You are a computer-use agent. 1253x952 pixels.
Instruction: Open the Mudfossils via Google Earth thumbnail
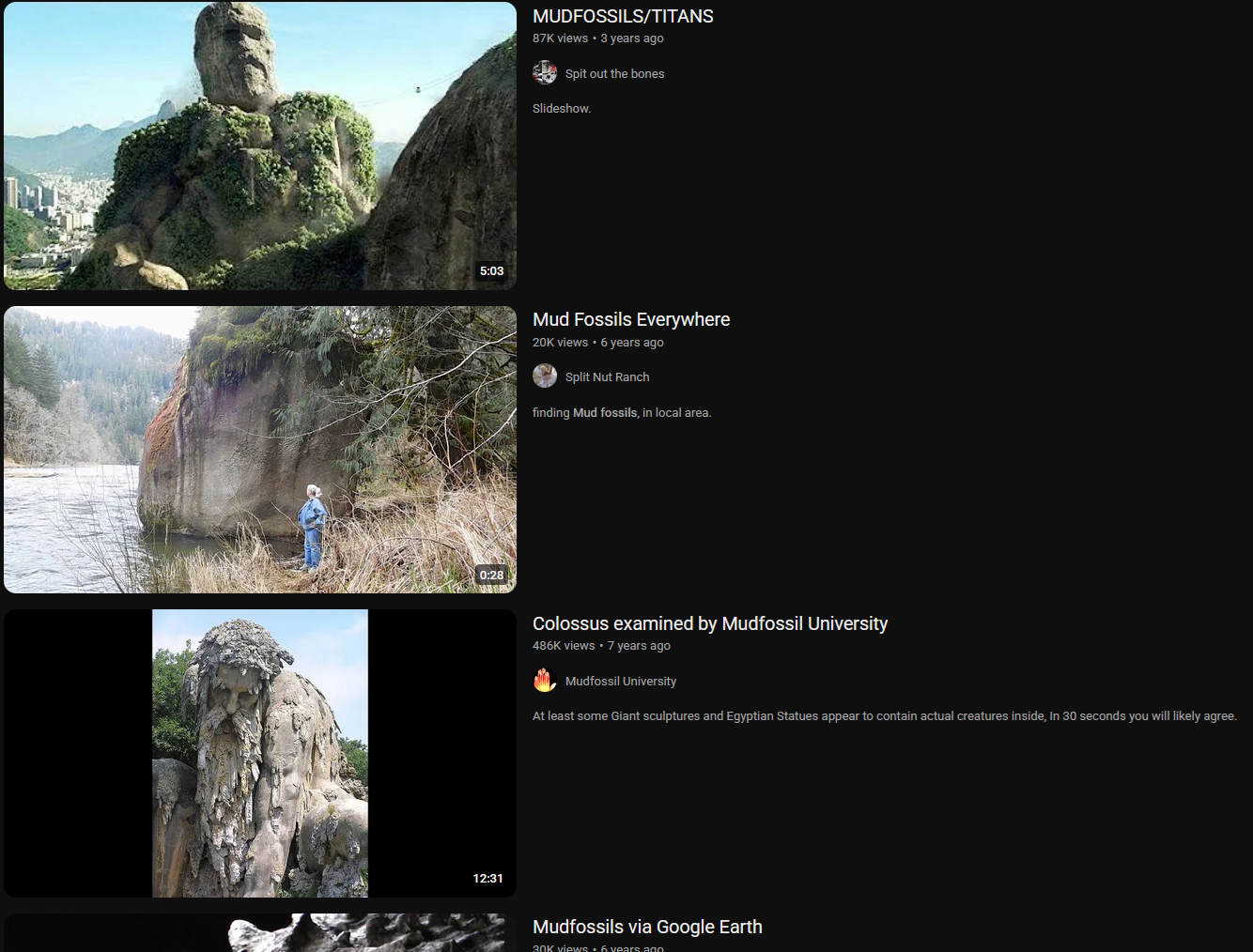coord(260,932)
